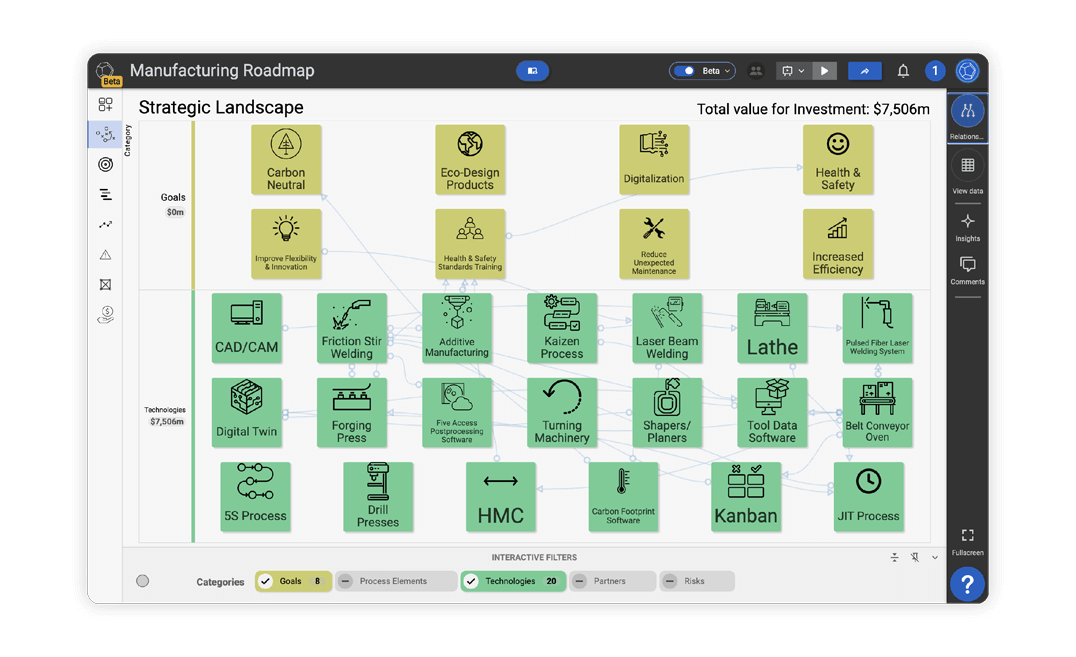Open the cost/value hand-with-coin sidebar icon
1076x657 pixels.
105,314
